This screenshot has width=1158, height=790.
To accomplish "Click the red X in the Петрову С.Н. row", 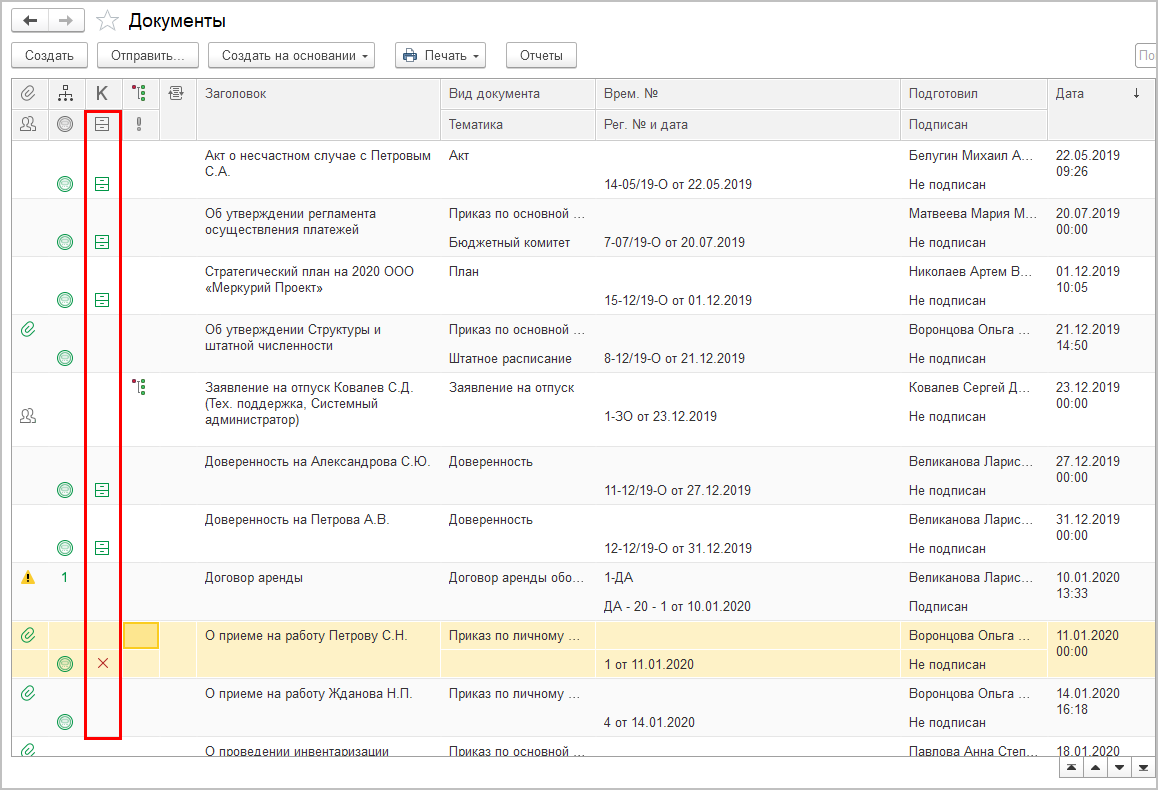I will click(x=102, y=663).
